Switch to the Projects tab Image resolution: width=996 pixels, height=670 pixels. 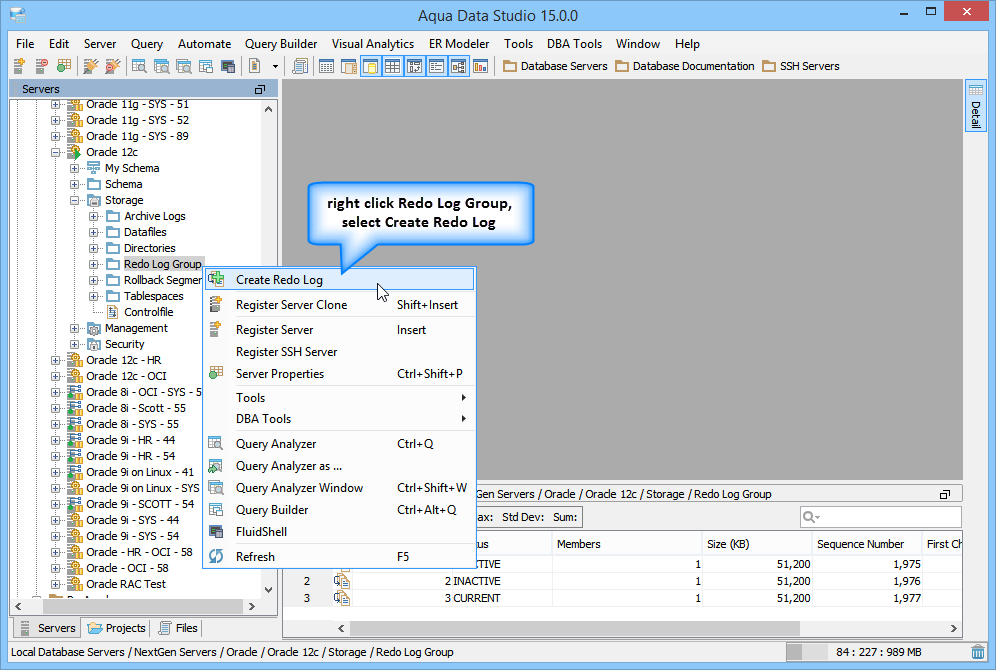pos(118,628)
